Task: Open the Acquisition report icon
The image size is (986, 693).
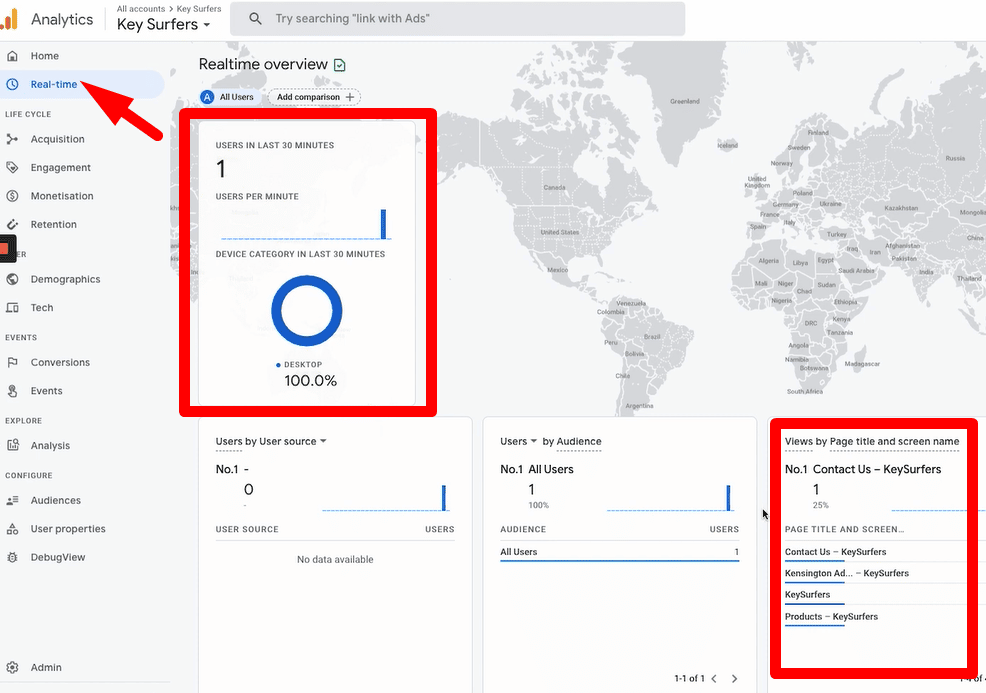Action: [12, 139]
